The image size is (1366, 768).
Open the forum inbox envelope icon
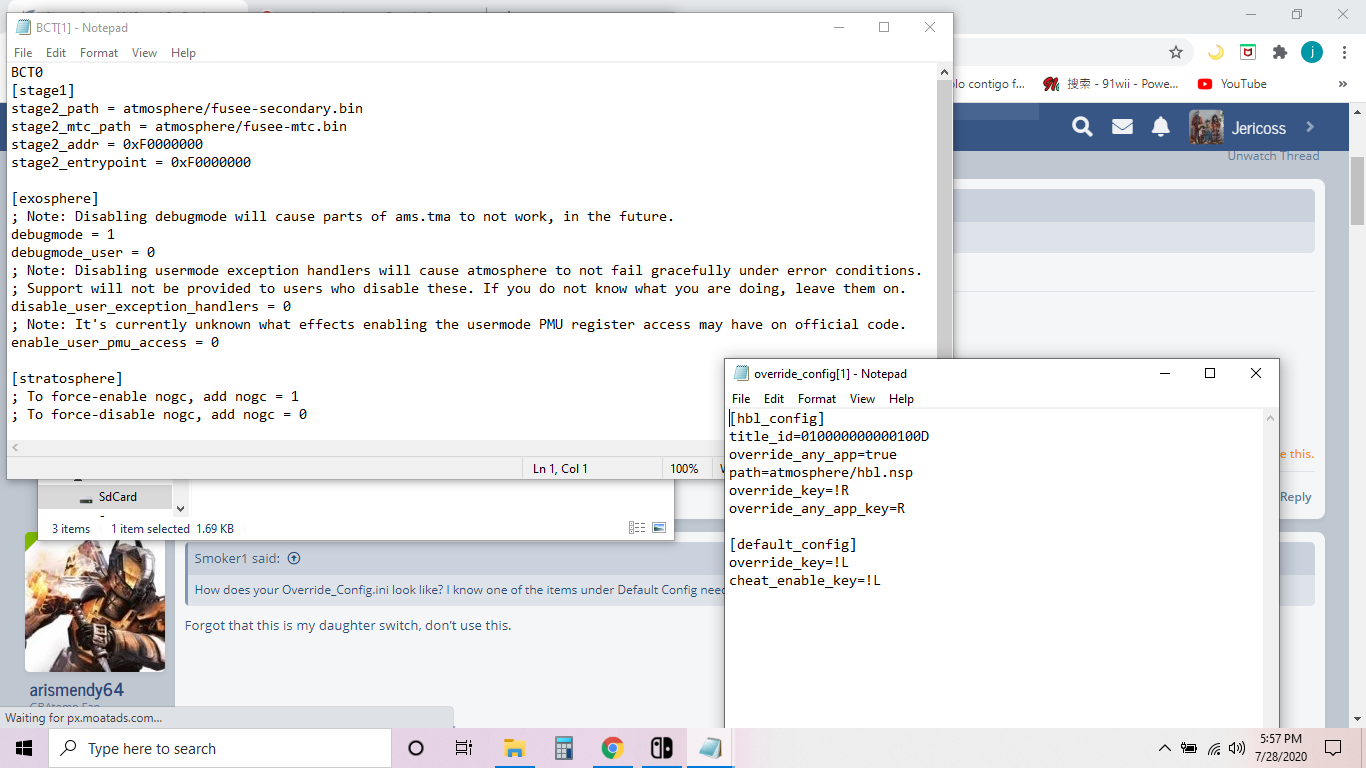1122,127
